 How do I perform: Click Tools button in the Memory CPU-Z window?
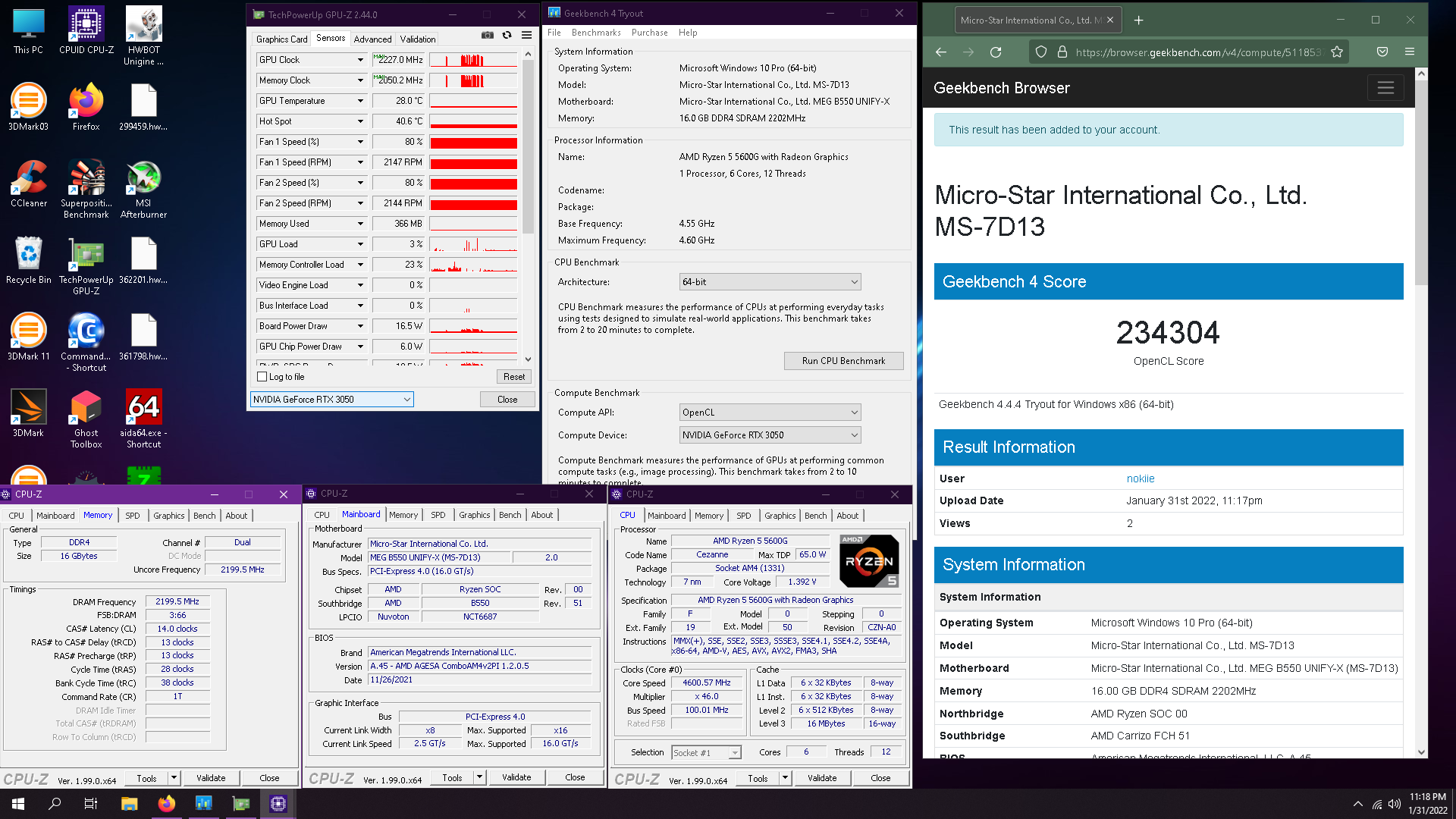[146, 778]
